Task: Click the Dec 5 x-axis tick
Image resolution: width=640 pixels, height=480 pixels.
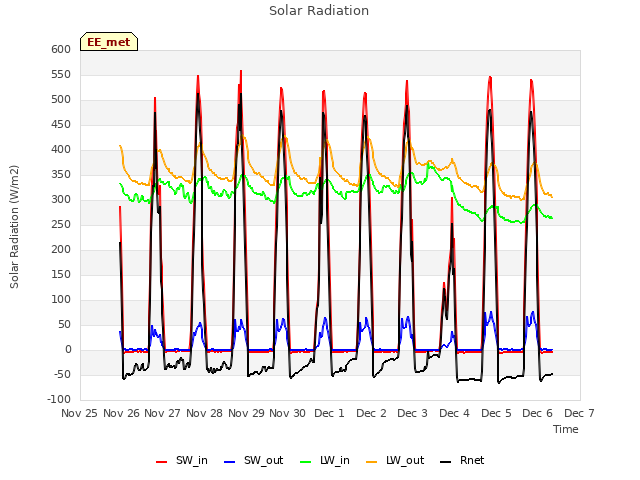Action: (x=496, y=413)
